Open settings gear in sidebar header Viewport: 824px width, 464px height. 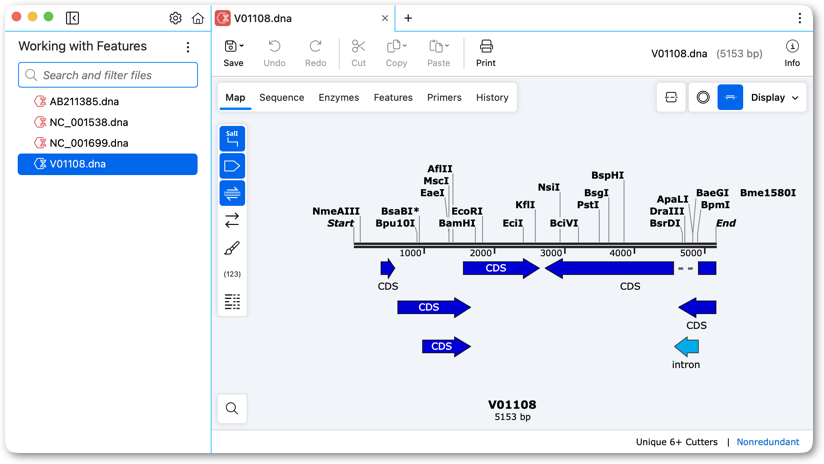coord(176,18)
